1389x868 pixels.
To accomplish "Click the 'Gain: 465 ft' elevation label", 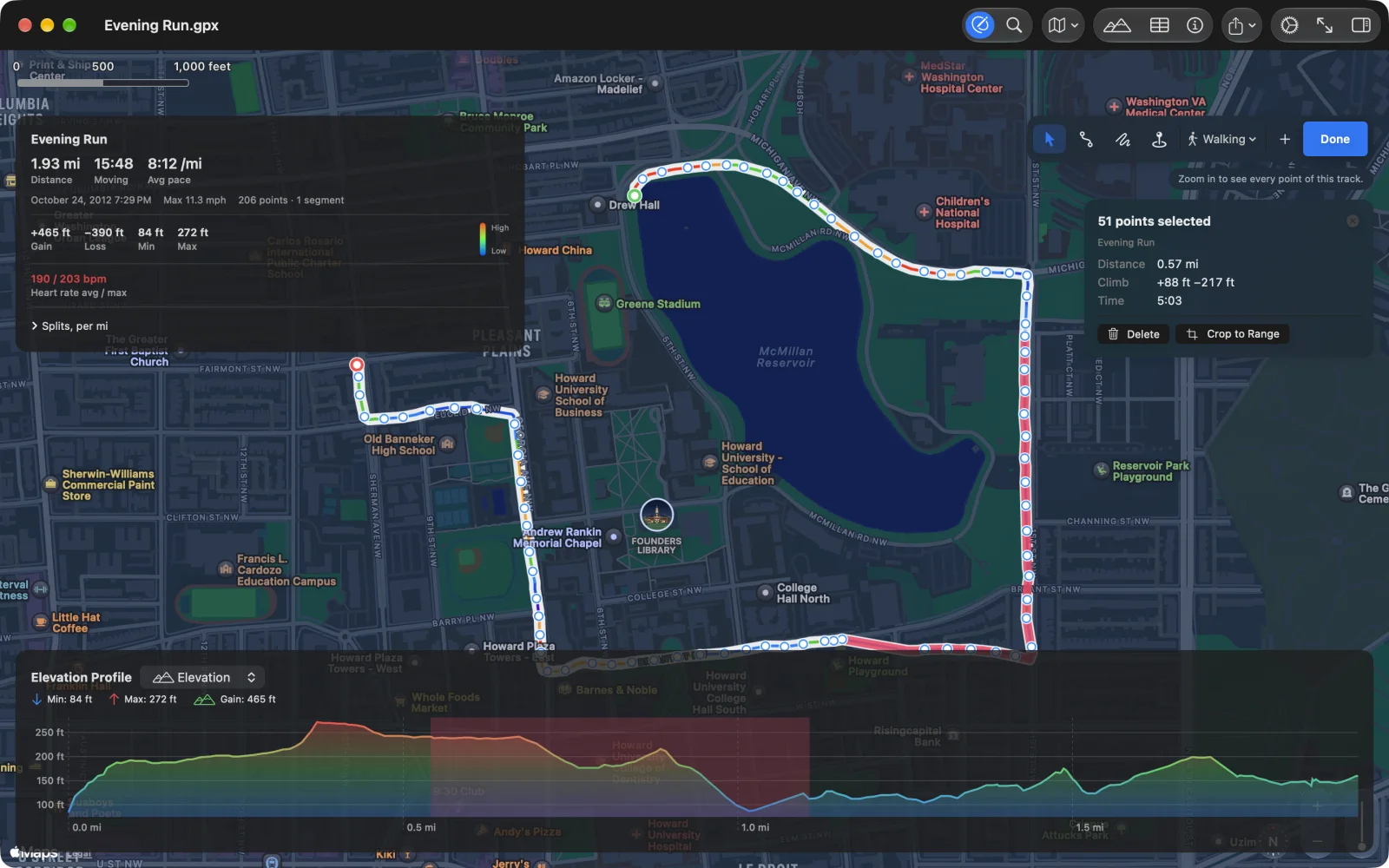I will pos(247,699).
